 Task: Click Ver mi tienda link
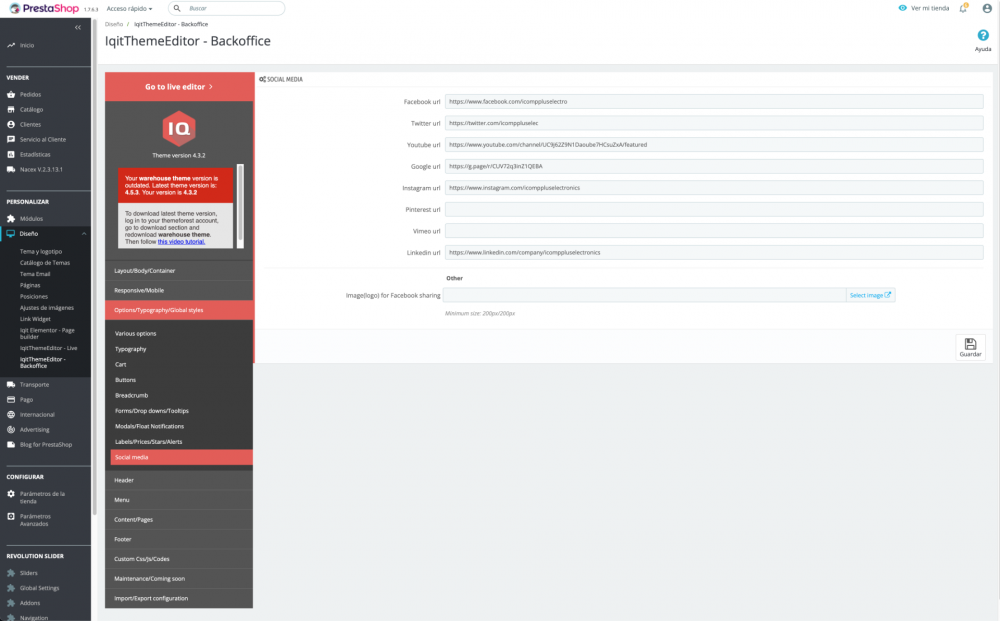[924, 8]
